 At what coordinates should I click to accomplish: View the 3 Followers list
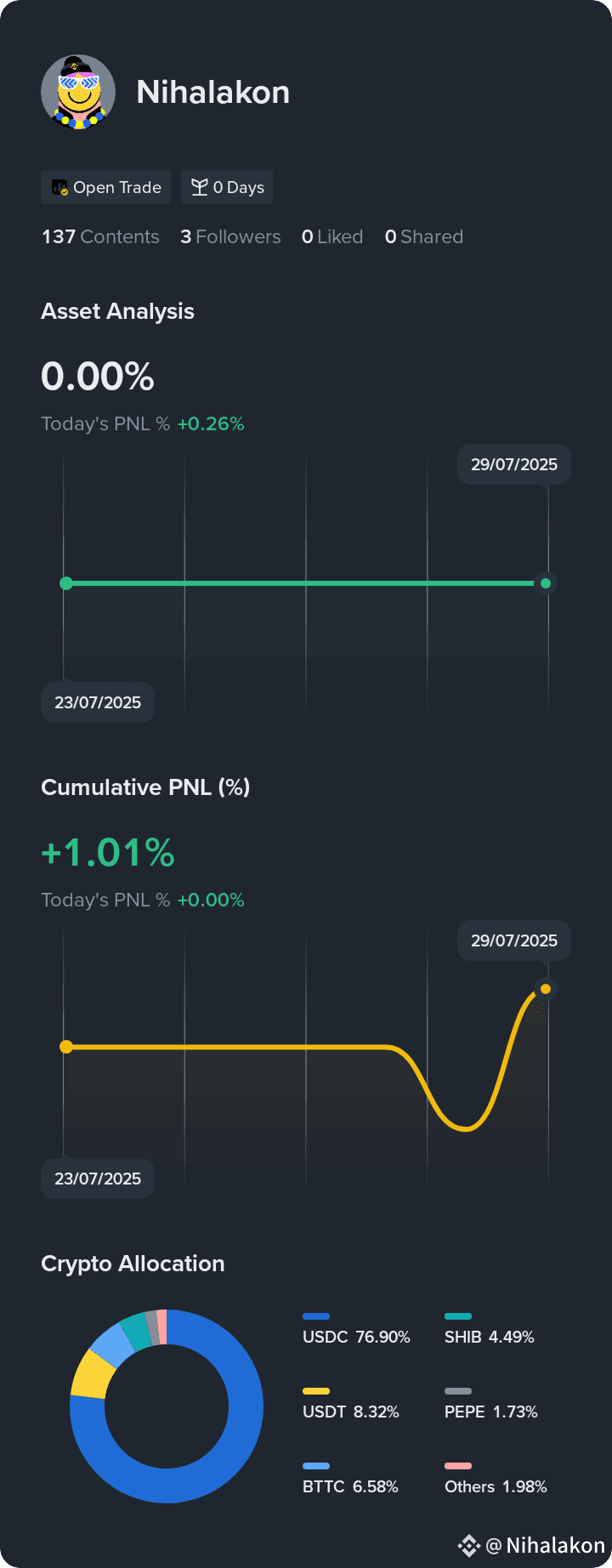230,237
